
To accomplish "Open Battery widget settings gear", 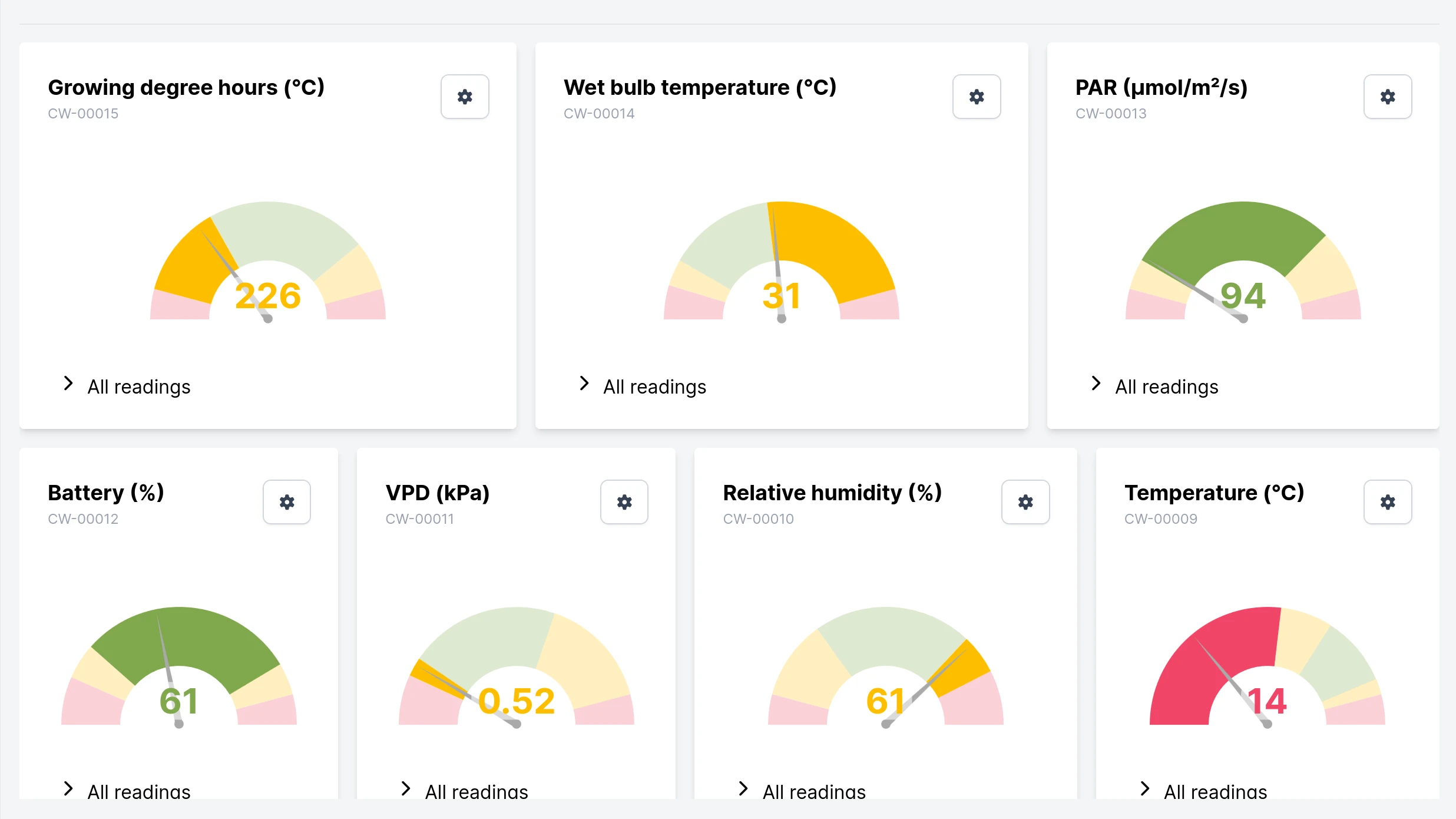I will click(x=287, y=502).
